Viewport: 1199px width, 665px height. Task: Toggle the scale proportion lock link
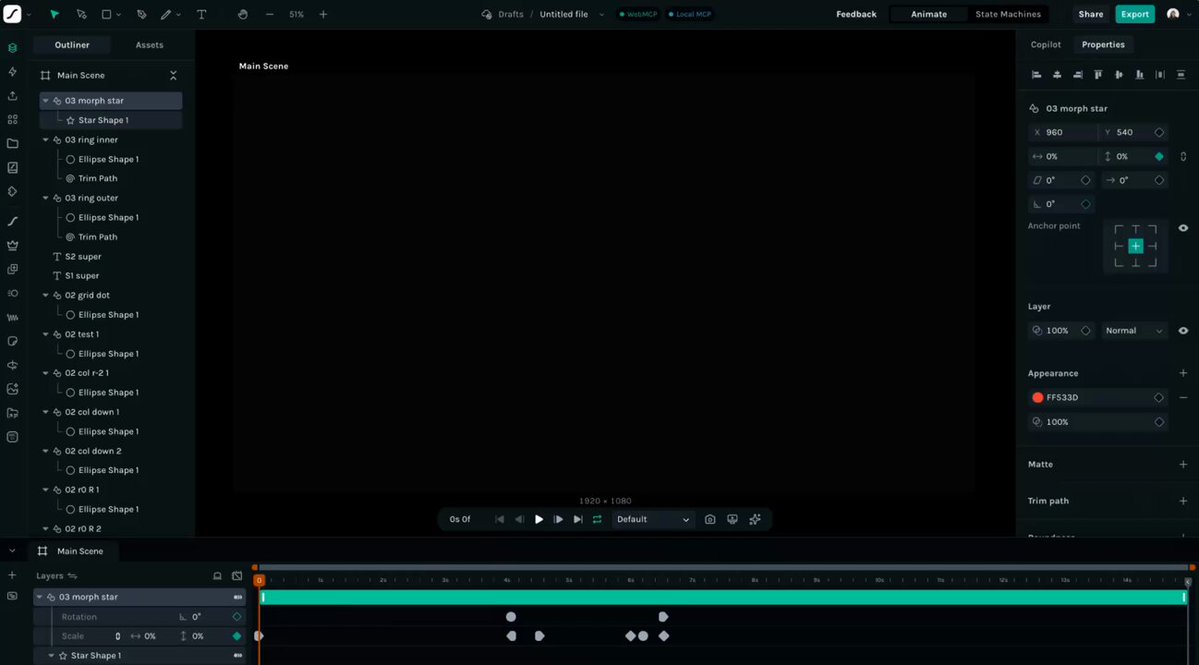[1183, 156]
